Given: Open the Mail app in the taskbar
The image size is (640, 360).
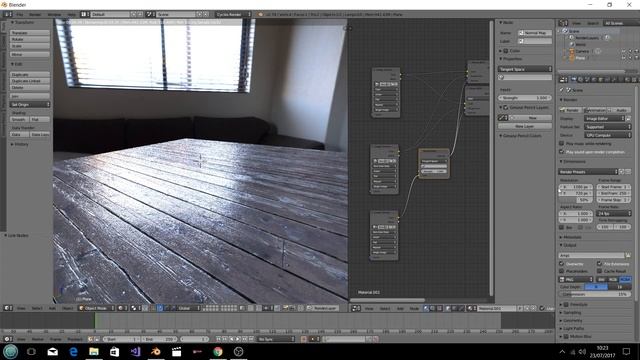Looking at the screenshot, I should pos(53,351).
